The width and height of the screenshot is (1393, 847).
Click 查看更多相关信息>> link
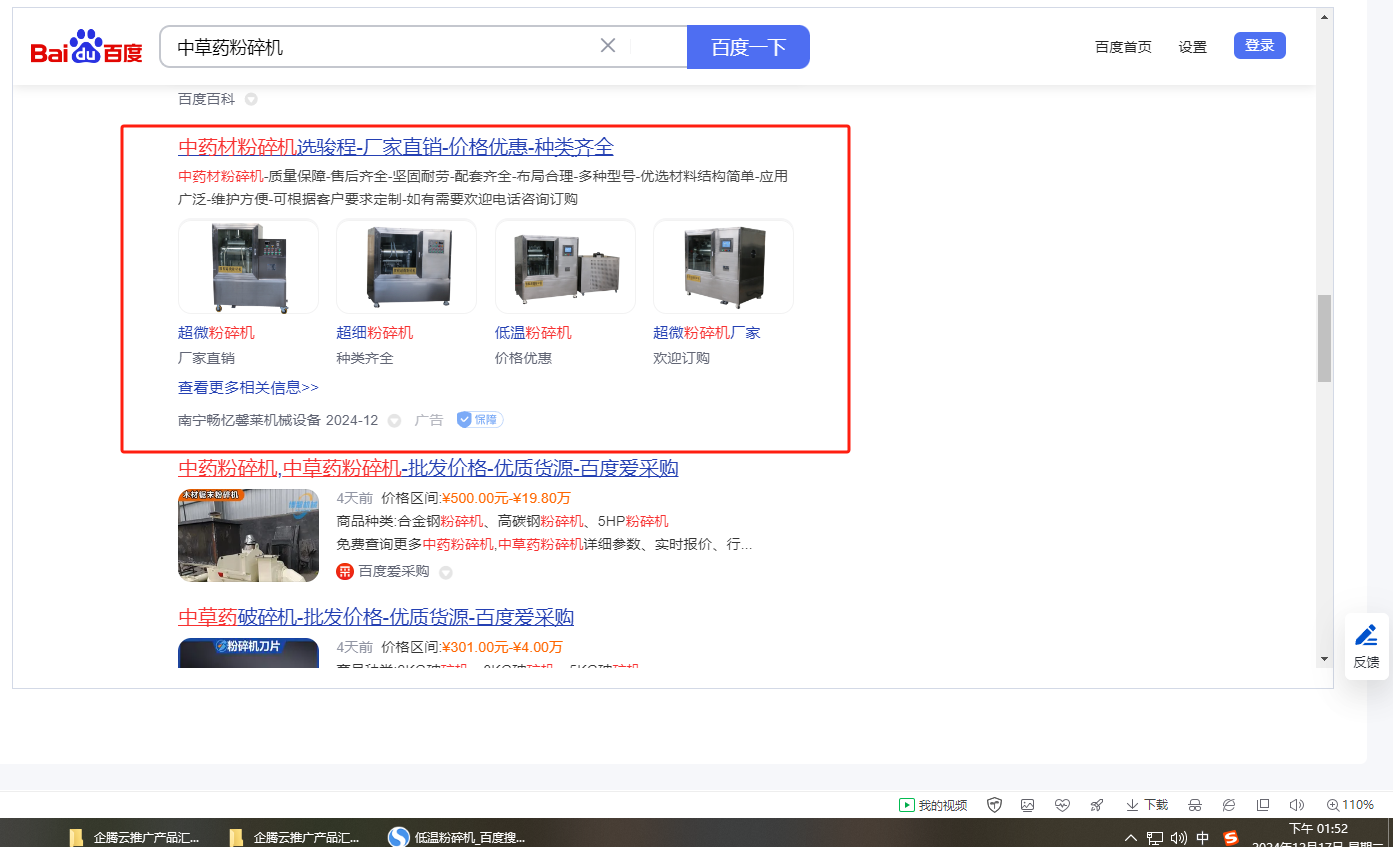(x=248, y=387)
